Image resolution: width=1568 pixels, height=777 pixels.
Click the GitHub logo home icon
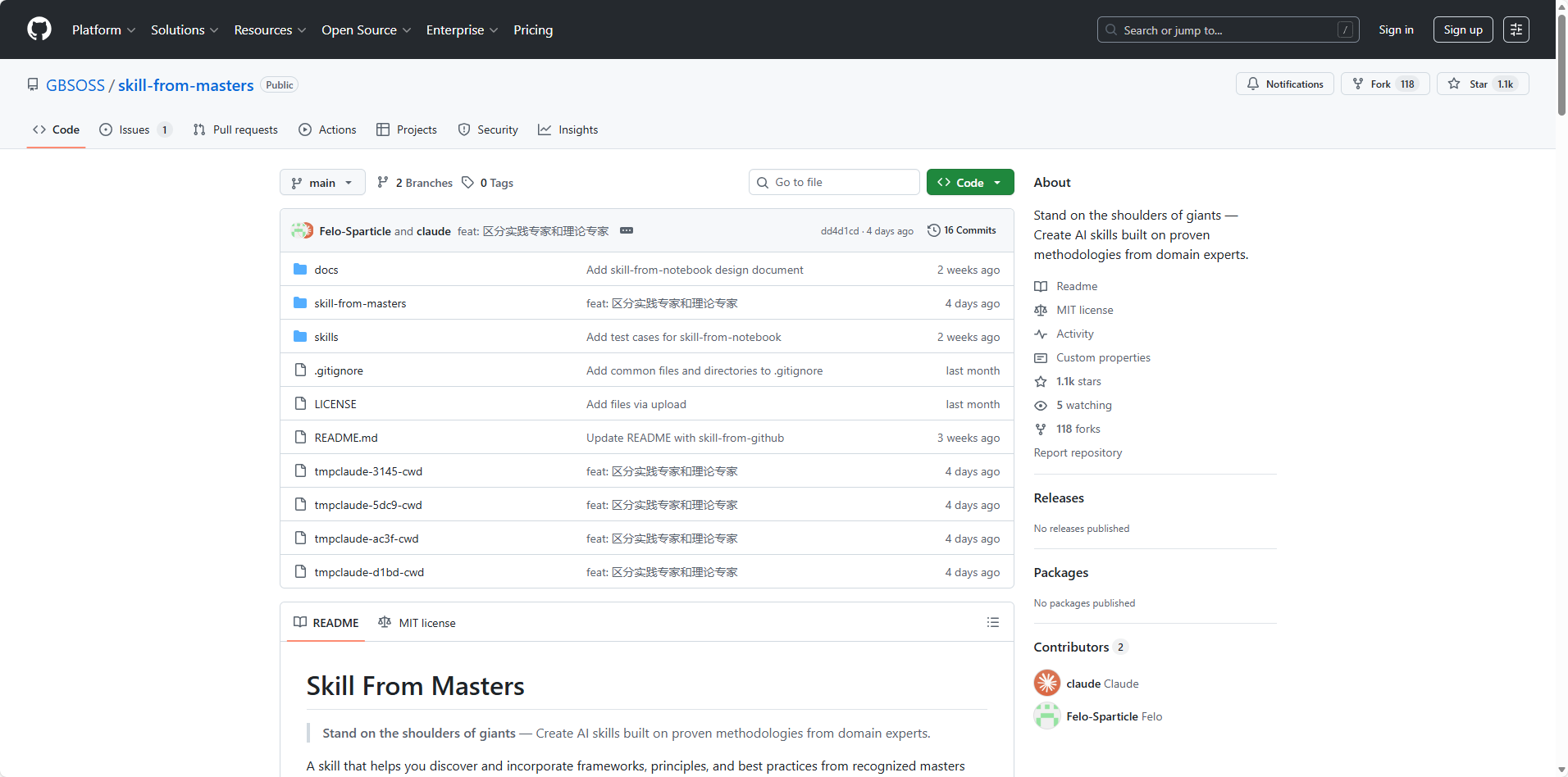[39, 30]
